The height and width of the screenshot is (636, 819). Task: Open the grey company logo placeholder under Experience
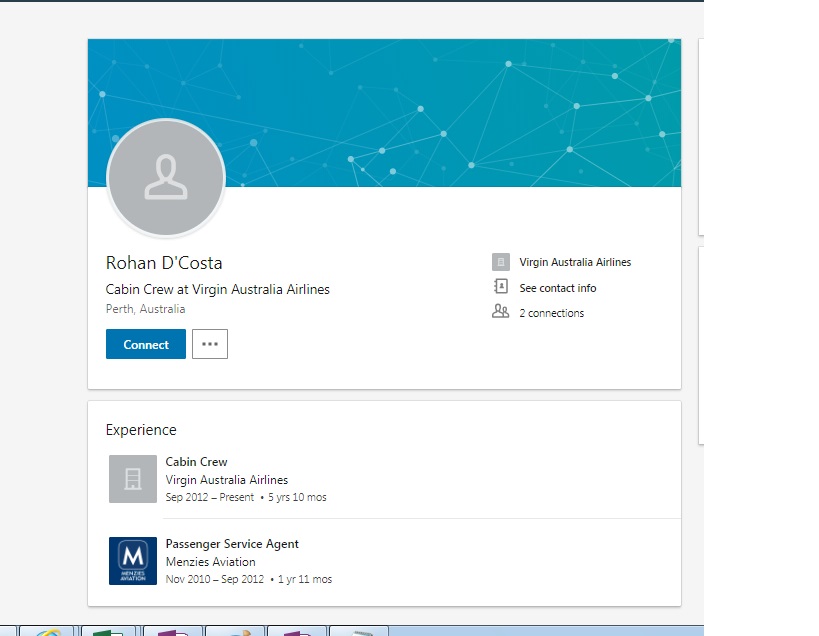(x=133, y=479)
